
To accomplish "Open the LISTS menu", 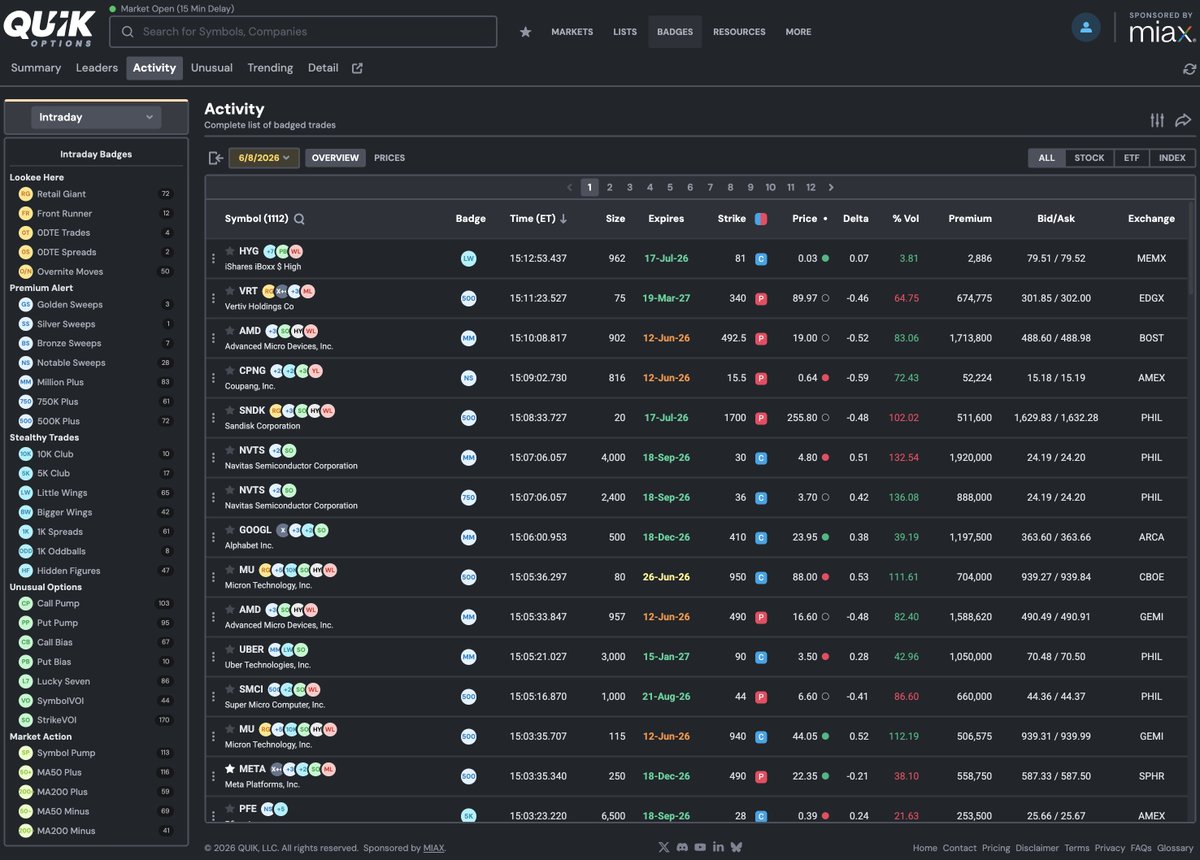I will [x=625, y=32].
